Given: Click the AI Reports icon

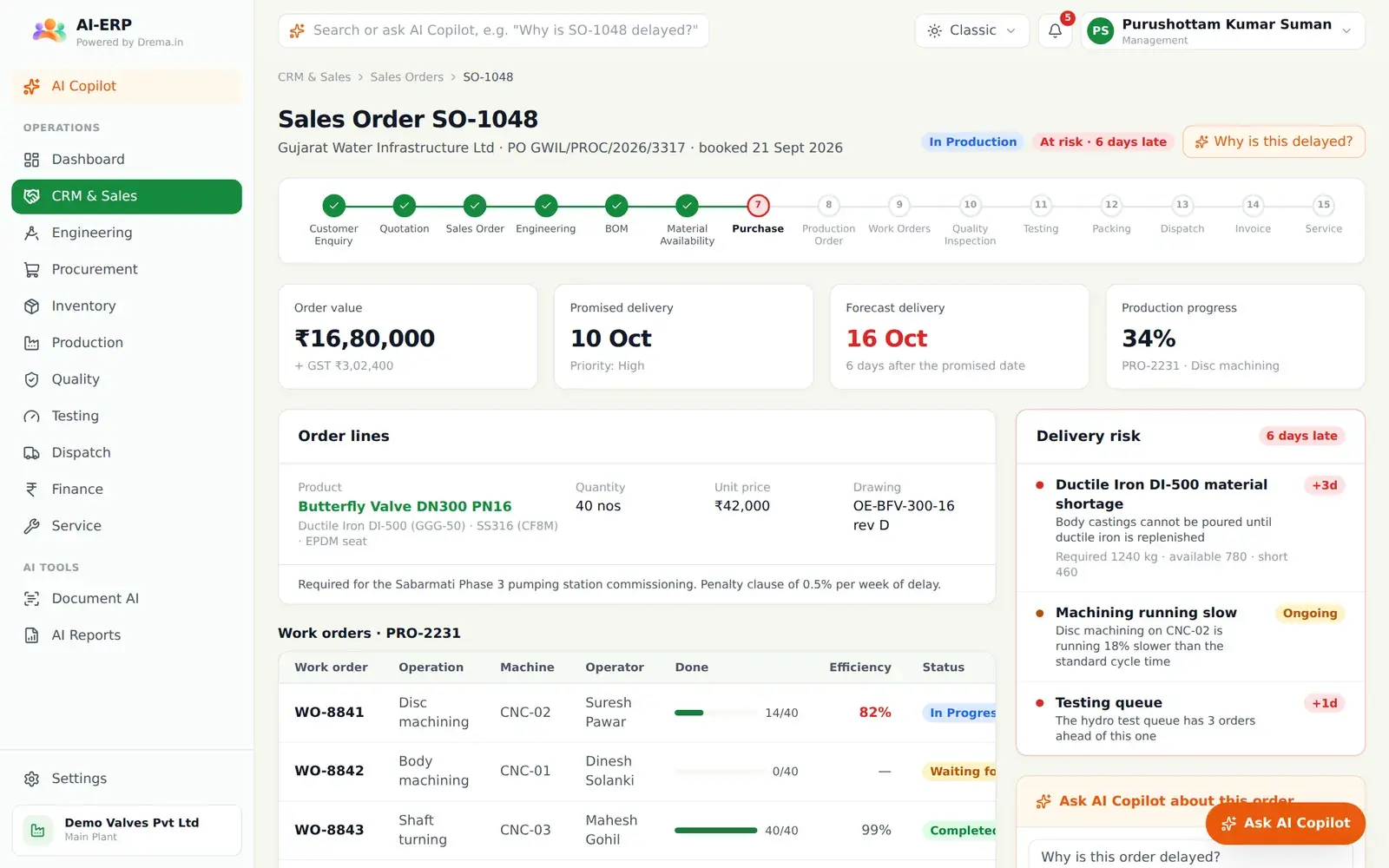Looking at the screenshot, I should point(32,635).
